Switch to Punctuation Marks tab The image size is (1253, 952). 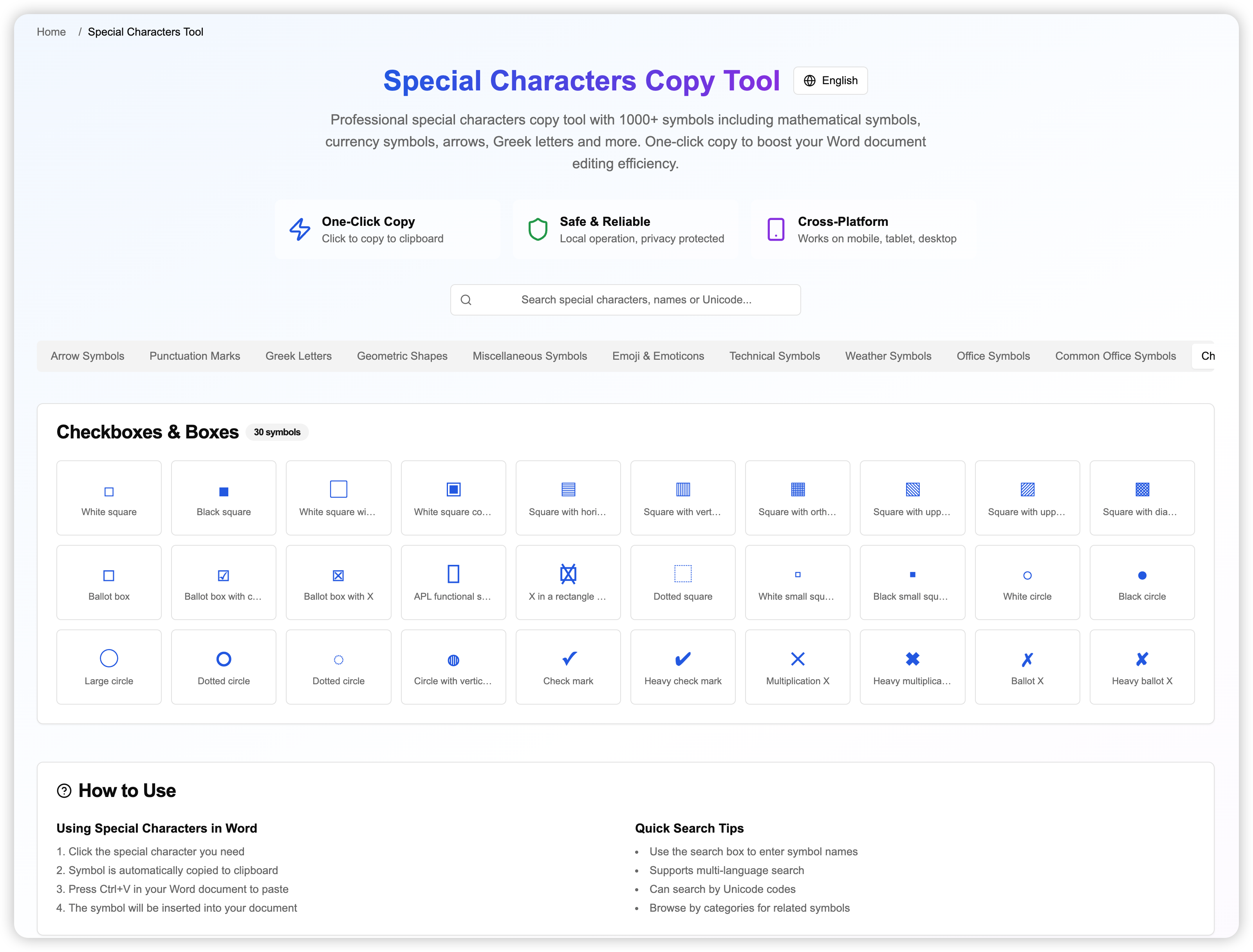(x=194, y=356)
